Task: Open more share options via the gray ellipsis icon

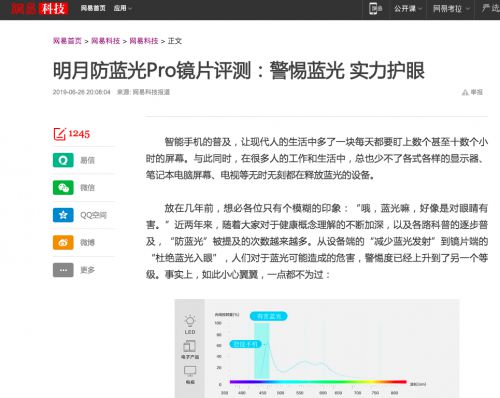Action: 63,270
